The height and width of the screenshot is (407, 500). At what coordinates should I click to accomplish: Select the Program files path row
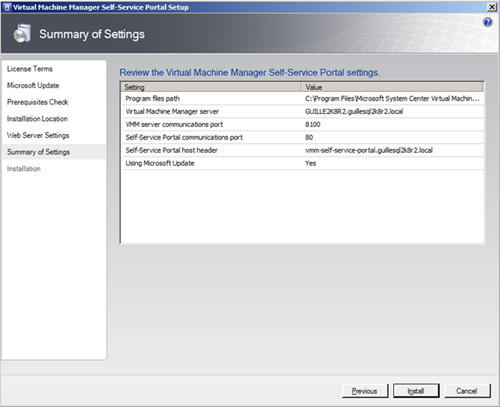point(303,99)
